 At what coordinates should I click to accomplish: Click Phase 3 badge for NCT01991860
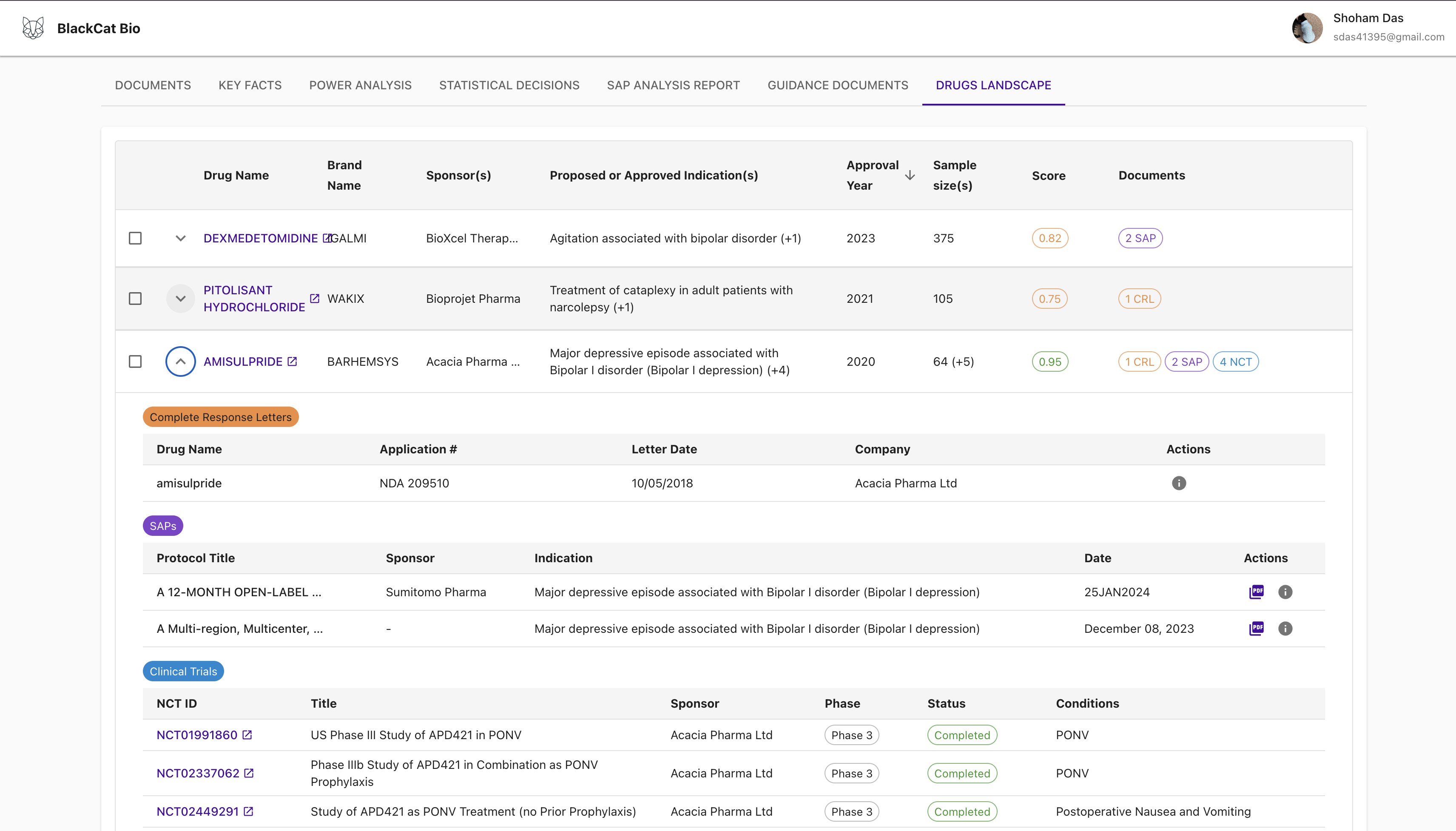852,735
